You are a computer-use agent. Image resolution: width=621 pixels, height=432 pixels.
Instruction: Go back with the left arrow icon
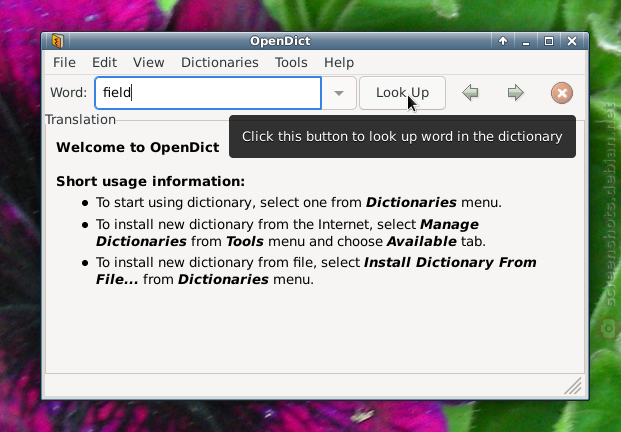click(471, 93)
